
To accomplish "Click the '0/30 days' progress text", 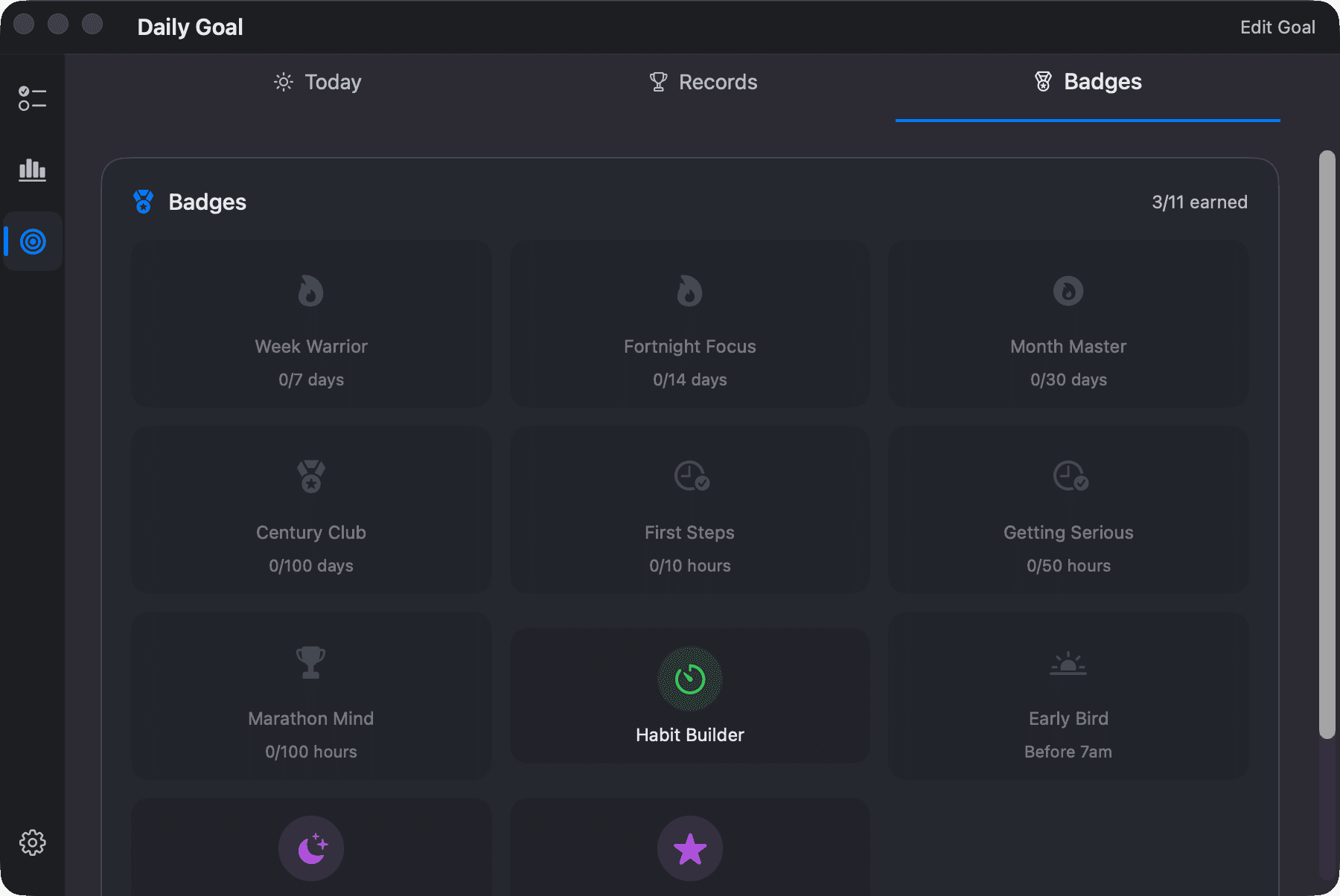I will tap(1068, 380).
